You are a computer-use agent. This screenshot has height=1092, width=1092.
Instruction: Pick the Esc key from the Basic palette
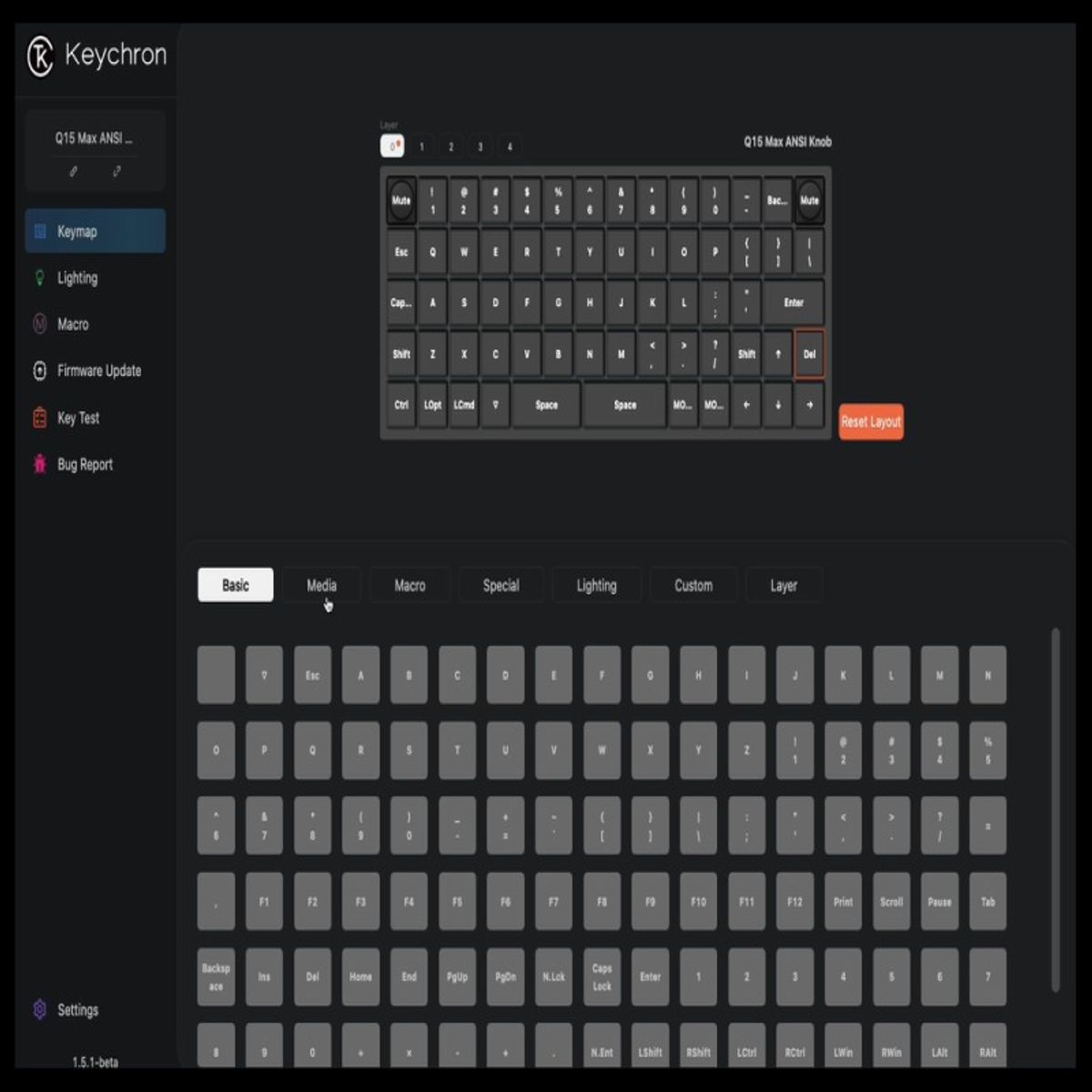point(312,675)
